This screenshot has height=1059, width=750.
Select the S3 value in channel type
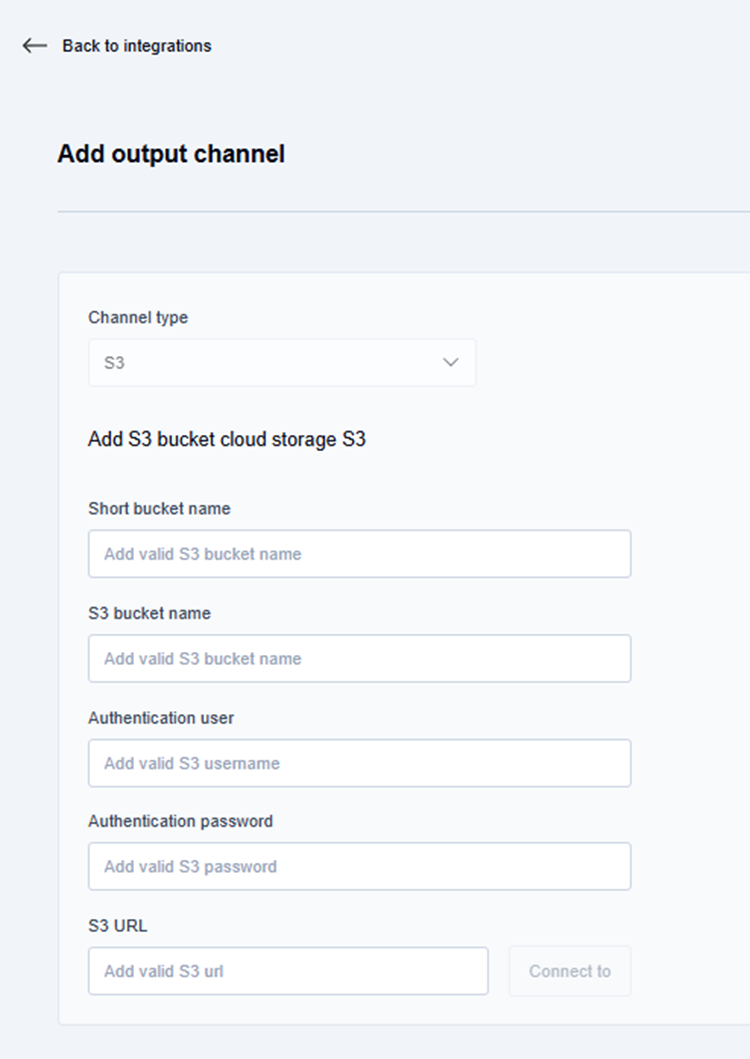pos(115,363)
